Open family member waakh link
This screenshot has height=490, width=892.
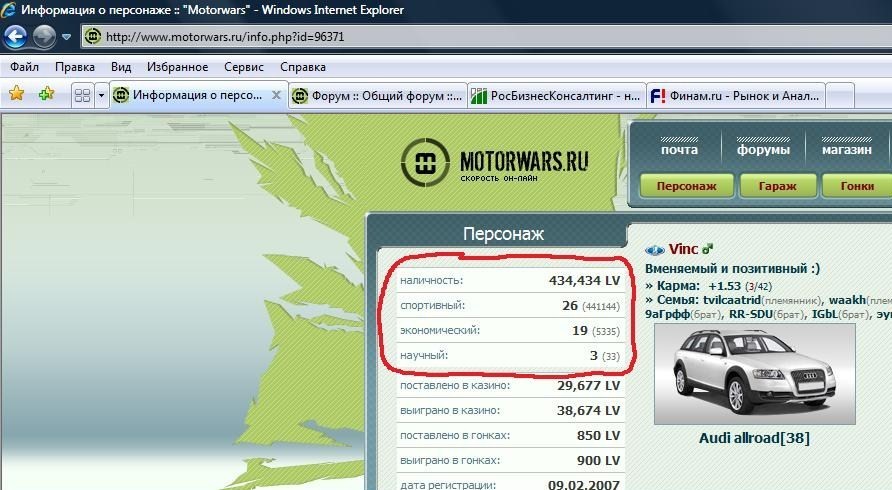[x=847, y=300]
